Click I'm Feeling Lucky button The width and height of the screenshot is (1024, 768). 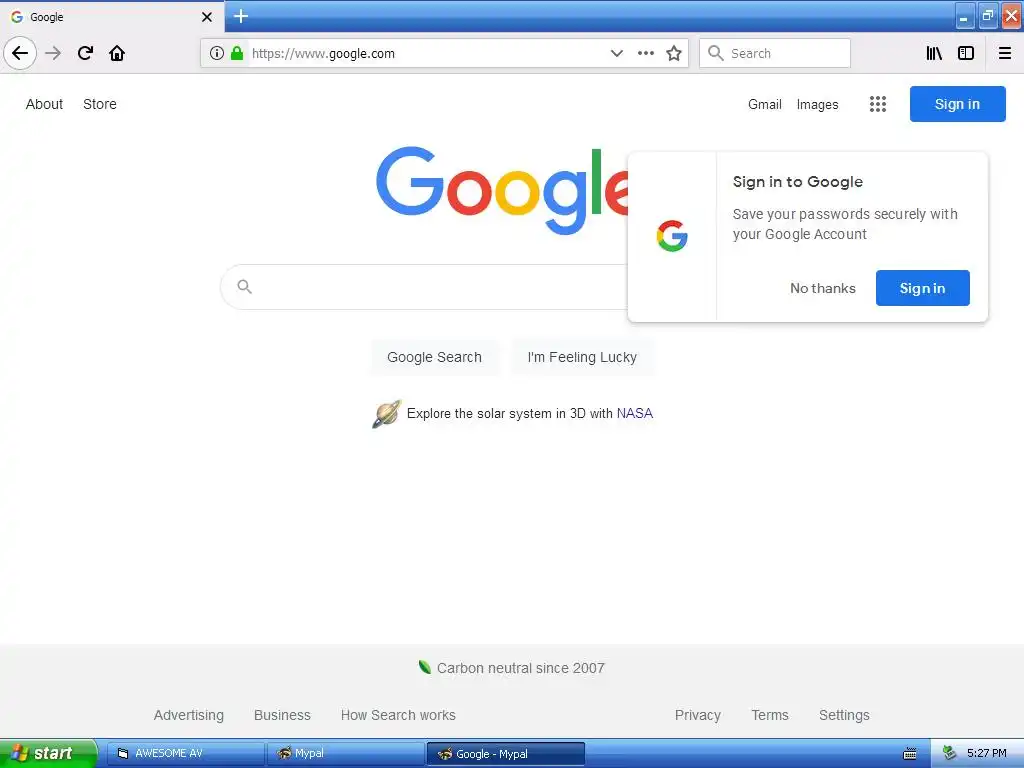click(582, 357)
